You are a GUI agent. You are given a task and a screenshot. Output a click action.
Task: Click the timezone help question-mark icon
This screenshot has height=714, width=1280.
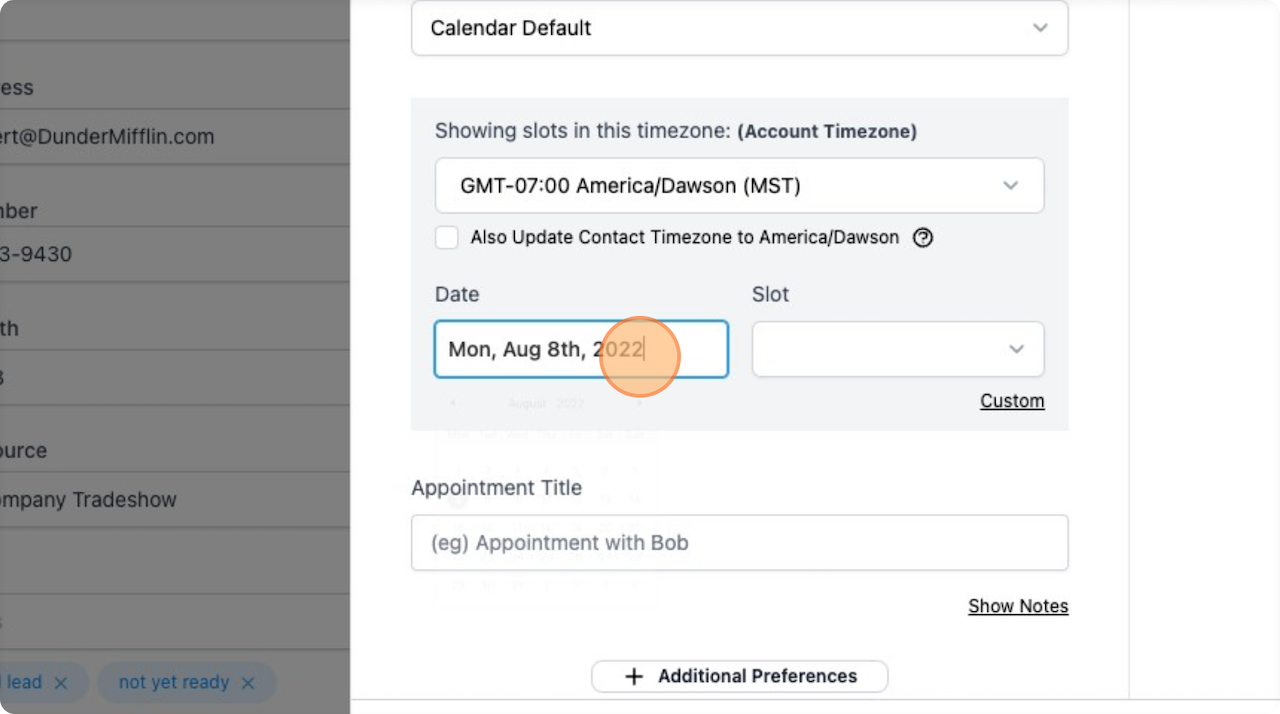pos(923,238)
